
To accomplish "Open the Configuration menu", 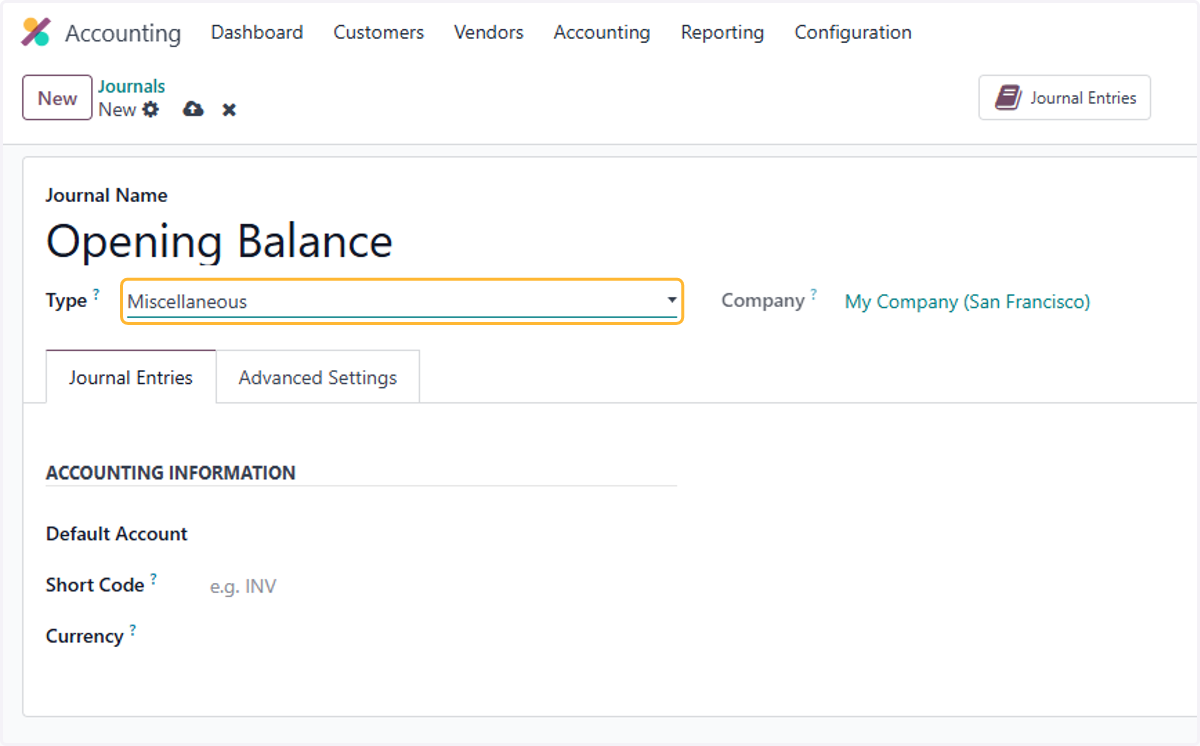I will coord(853,32).
